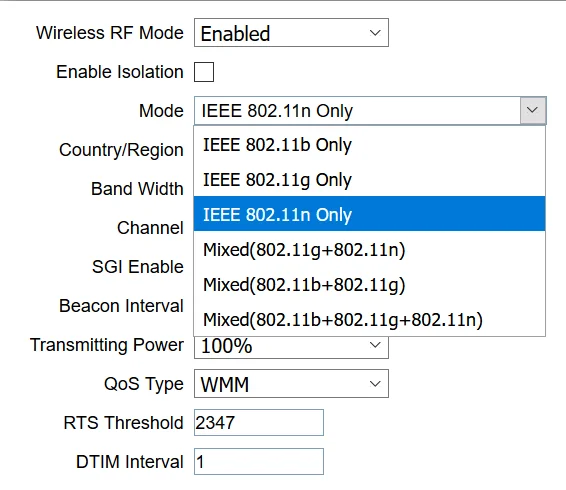Click the RTS Threshold input field
566x490 pixels.
point(259,422)
